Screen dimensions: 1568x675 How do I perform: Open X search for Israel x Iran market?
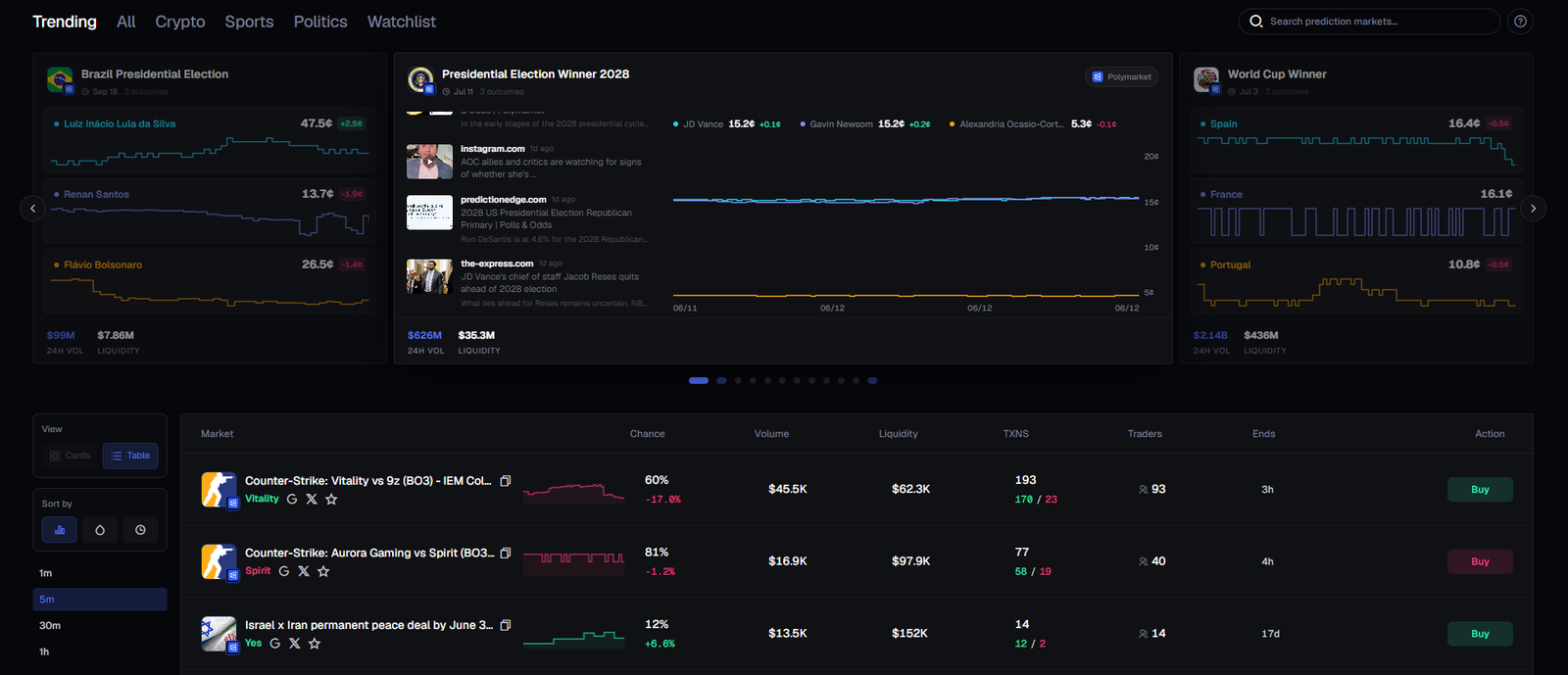[x=295, y=644]
